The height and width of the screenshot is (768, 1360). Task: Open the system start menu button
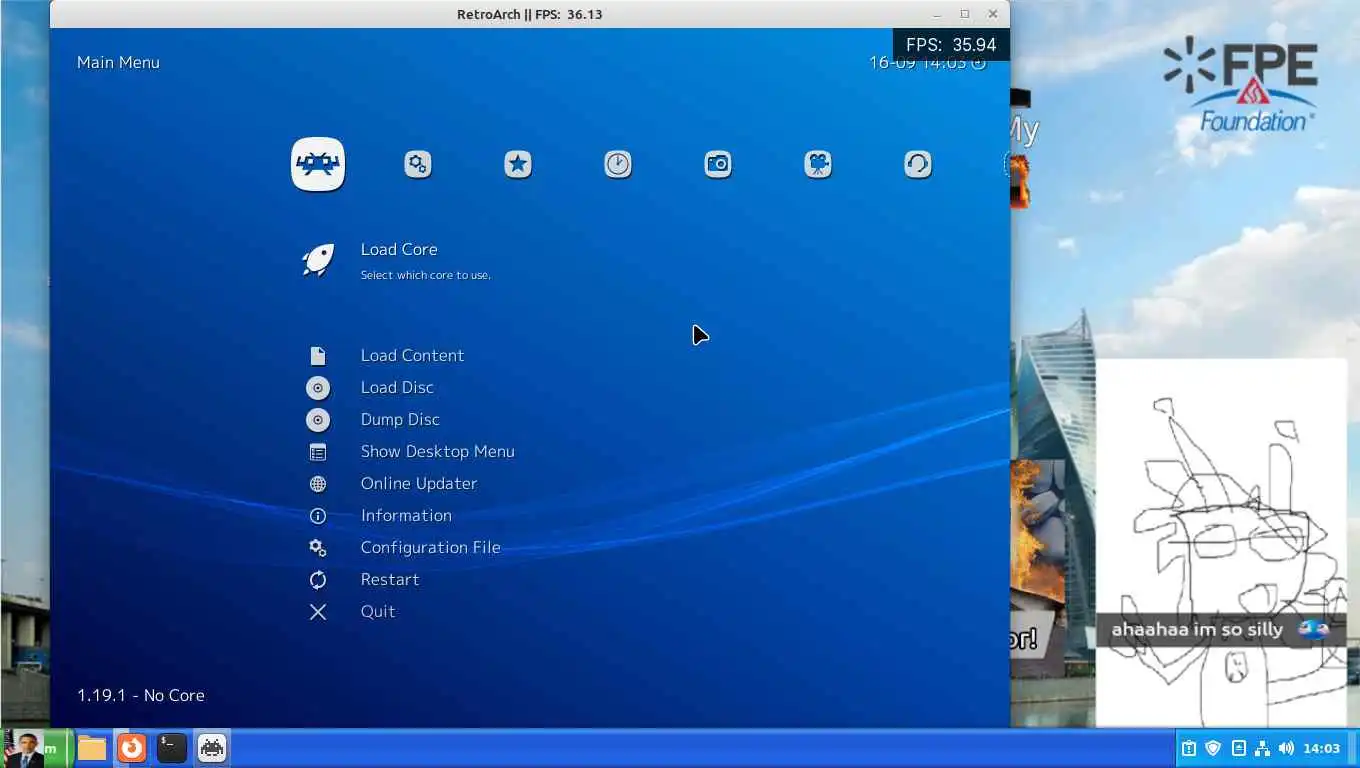[x=36, y=748]
